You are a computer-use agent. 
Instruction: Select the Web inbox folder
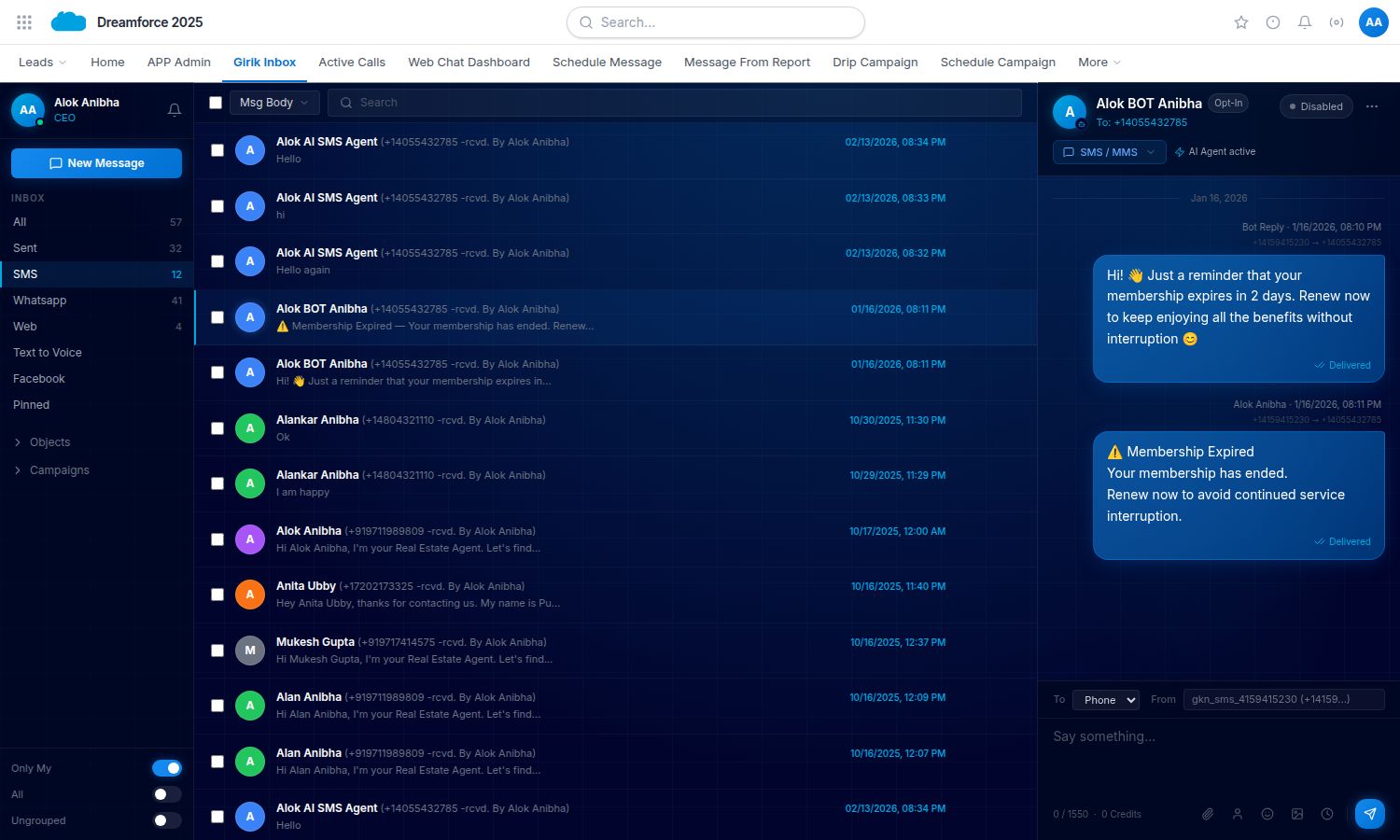point(97,327)
